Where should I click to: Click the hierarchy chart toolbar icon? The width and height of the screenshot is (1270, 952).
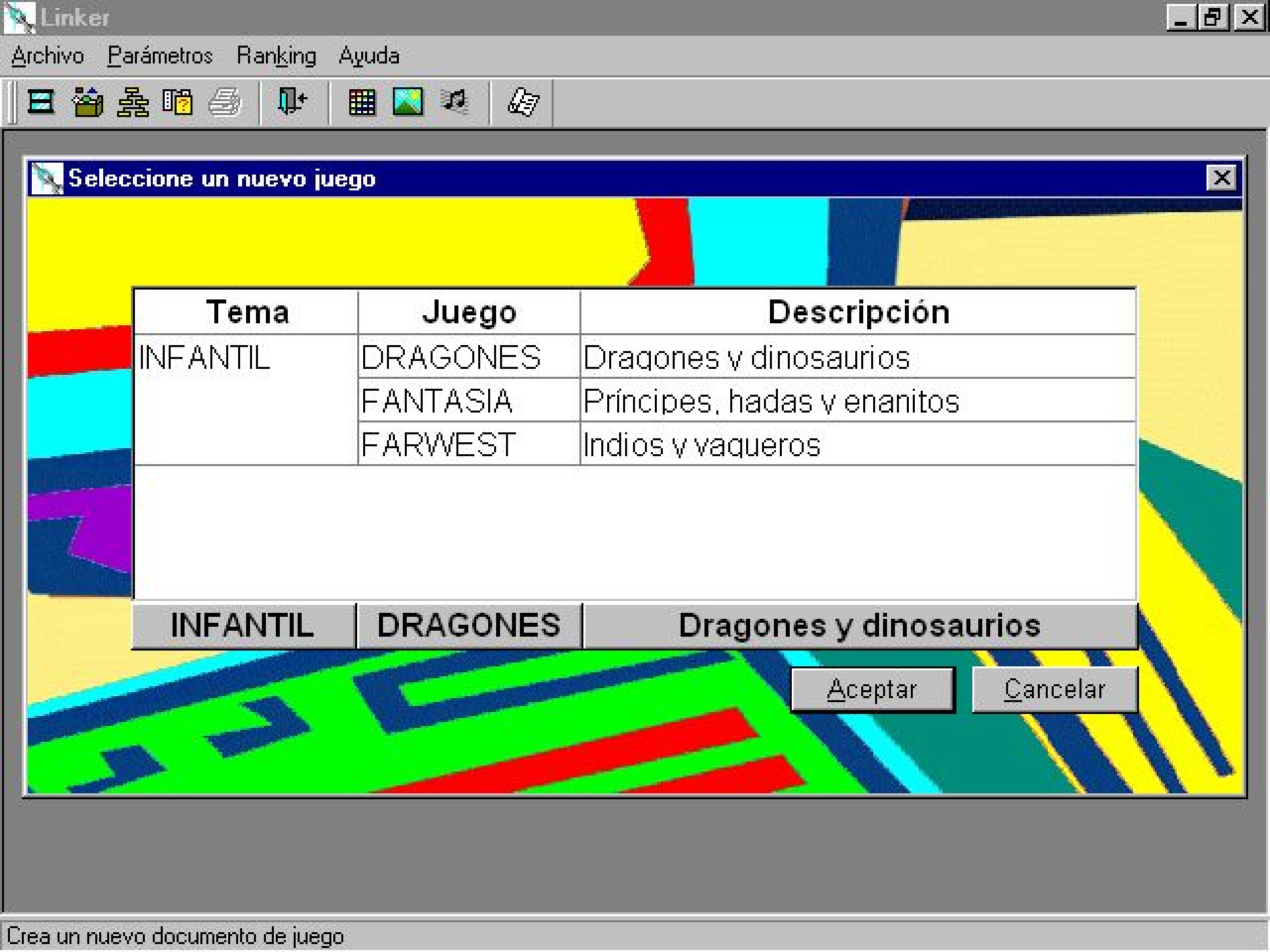pos(132,102)
